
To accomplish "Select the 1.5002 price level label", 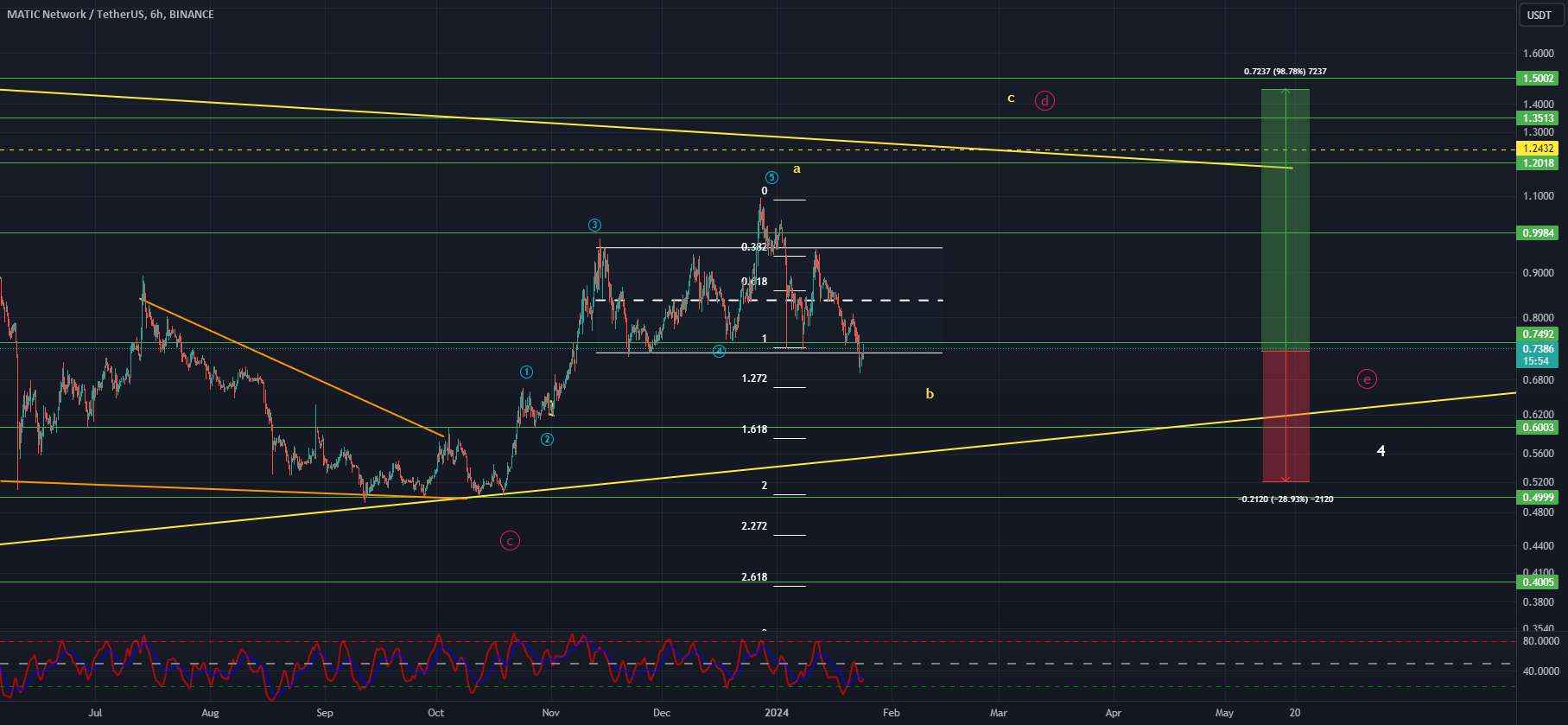I will pyautogui.click(x=1539, y=79).
